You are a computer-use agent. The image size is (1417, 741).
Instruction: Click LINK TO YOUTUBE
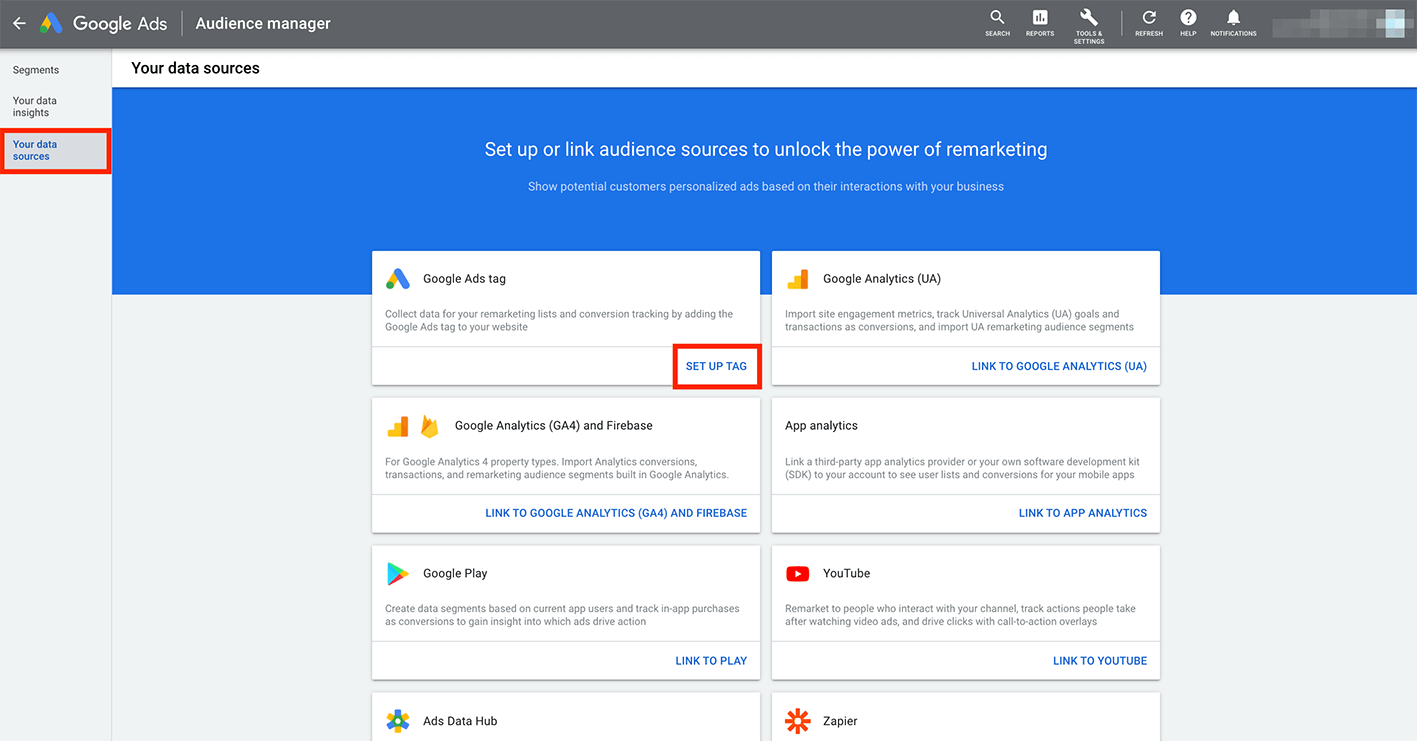click(x=1100, y=661)
